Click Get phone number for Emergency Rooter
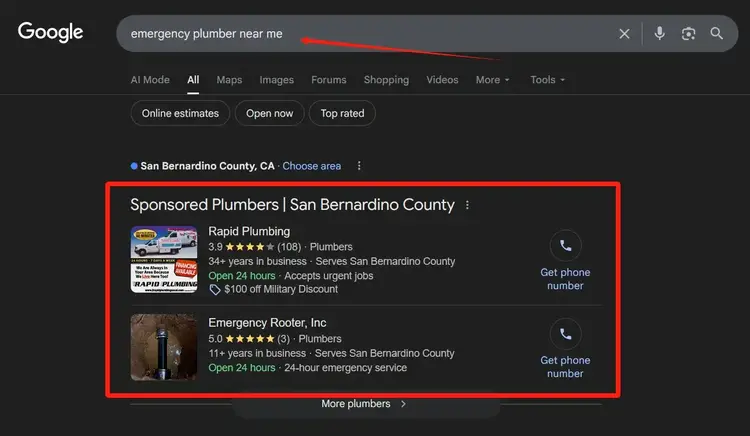Screen dimensions: 750x436 (x=565, y=367)
